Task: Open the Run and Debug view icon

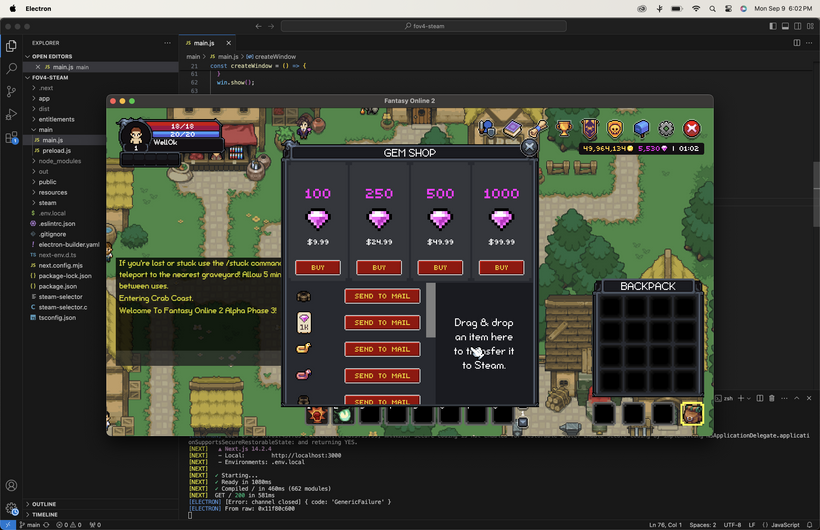Action: click(11, 114)
